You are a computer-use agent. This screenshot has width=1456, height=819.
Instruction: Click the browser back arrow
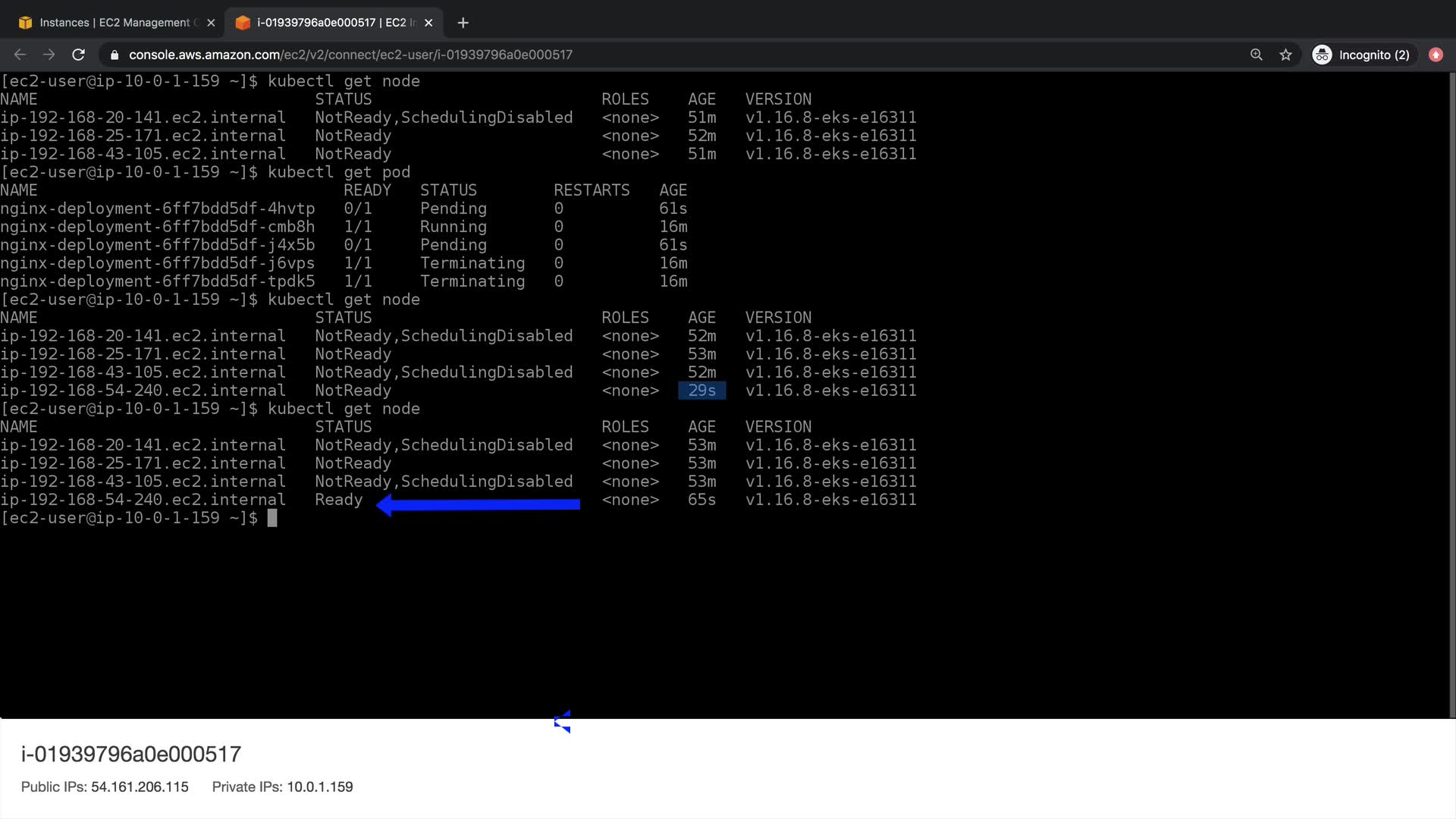pos(20,55)
